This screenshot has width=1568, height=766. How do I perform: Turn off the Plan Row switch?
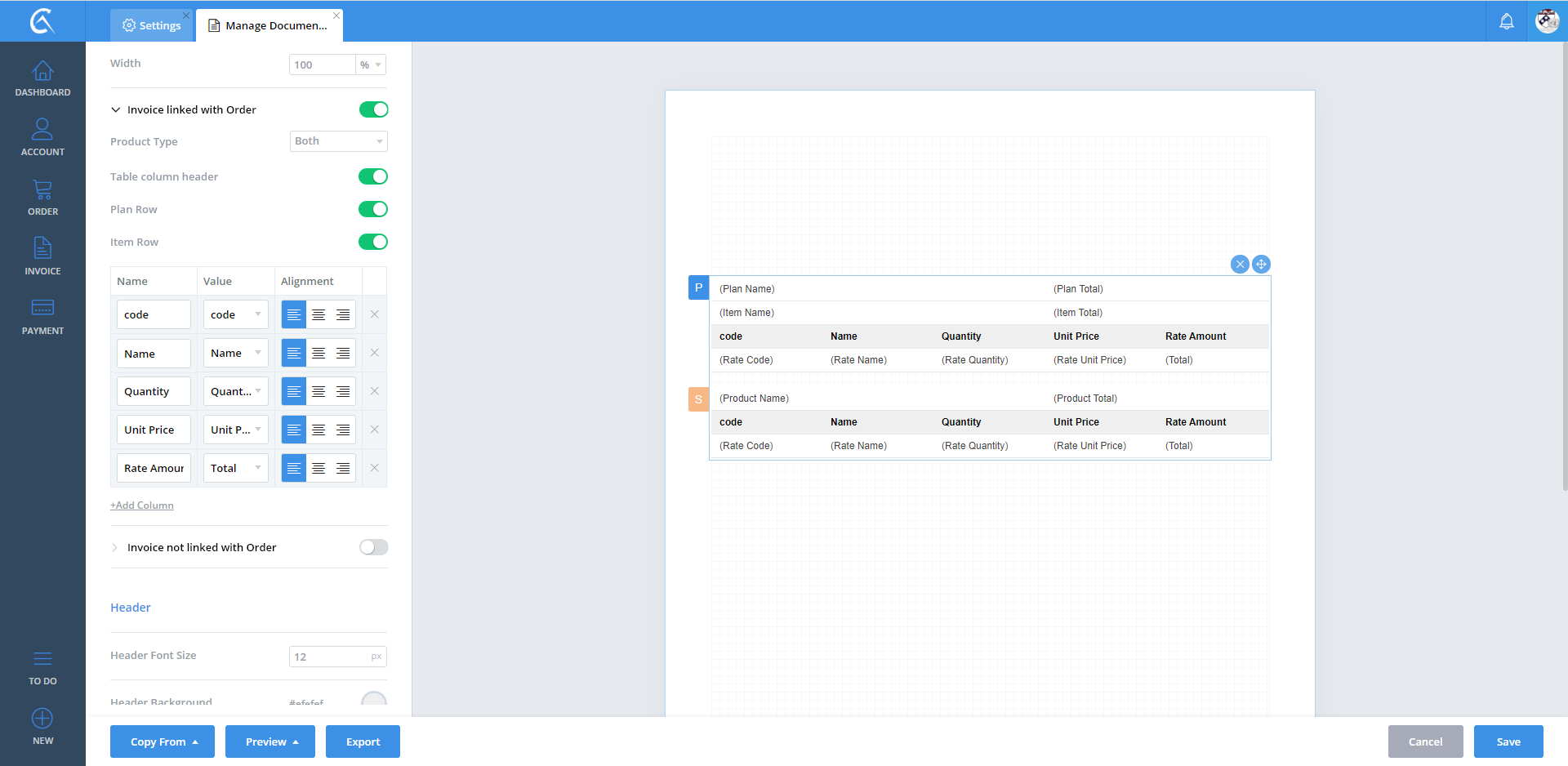[x=373, y=209]
